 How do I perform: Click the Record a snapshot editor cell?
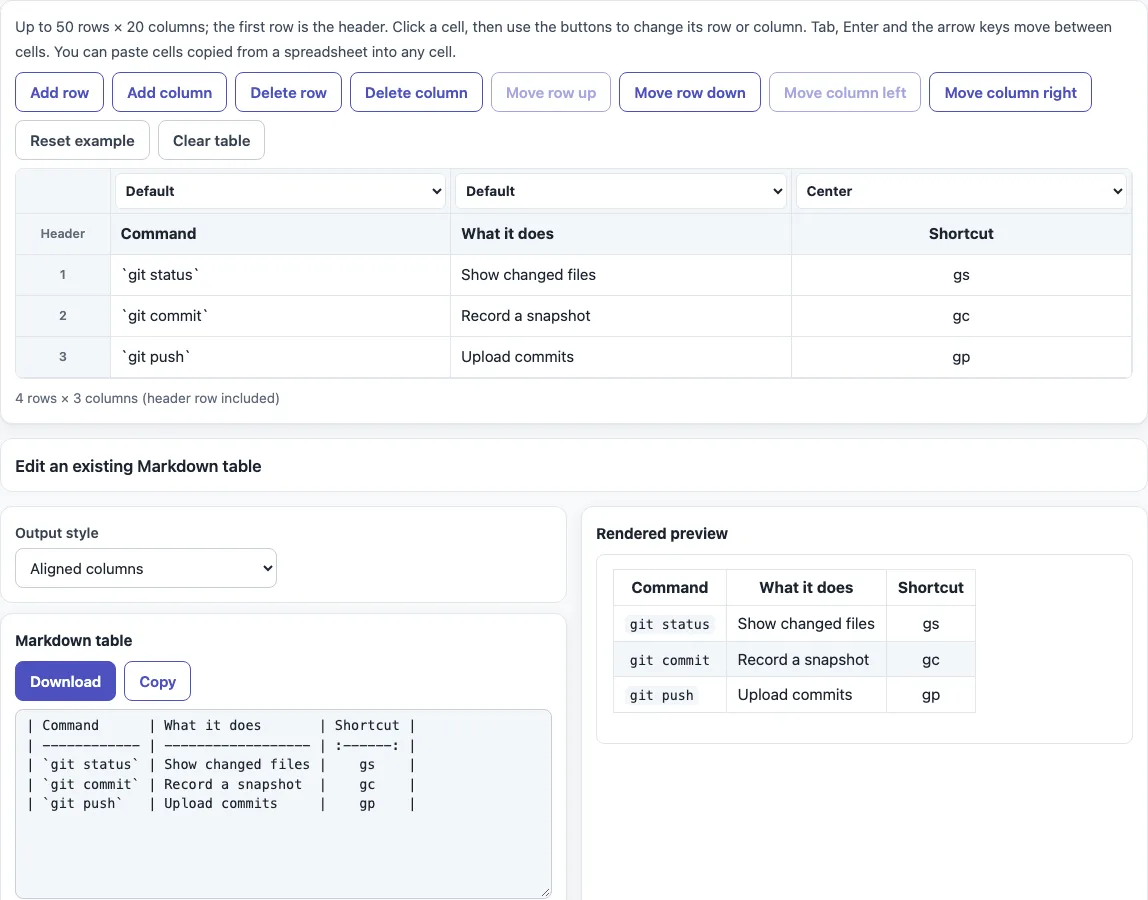click(621, 316)
